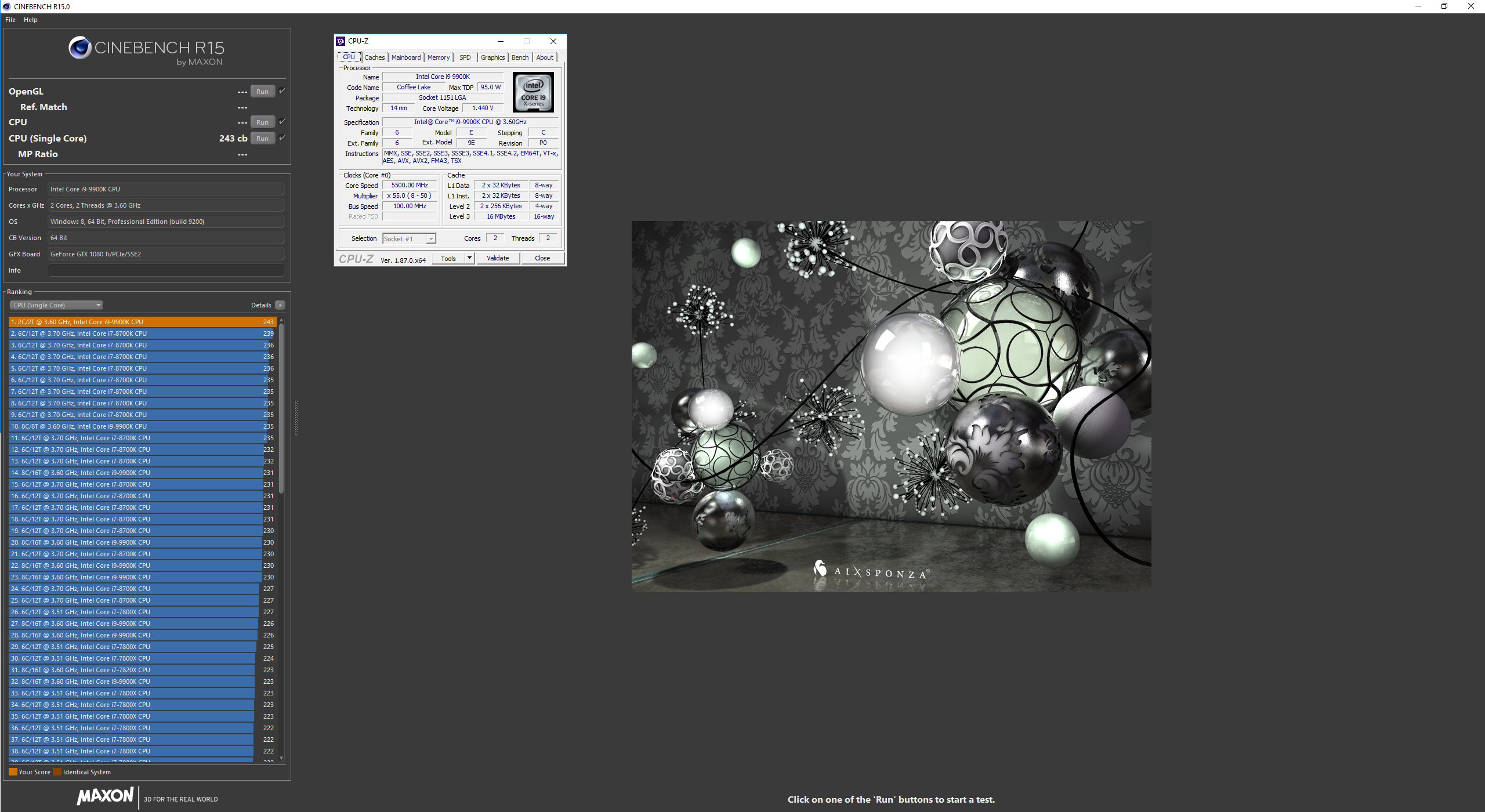This screenshot has height=812, width=1485.
Task: Click the Cinebench R15 logo icon
Action: click(80, 48)
